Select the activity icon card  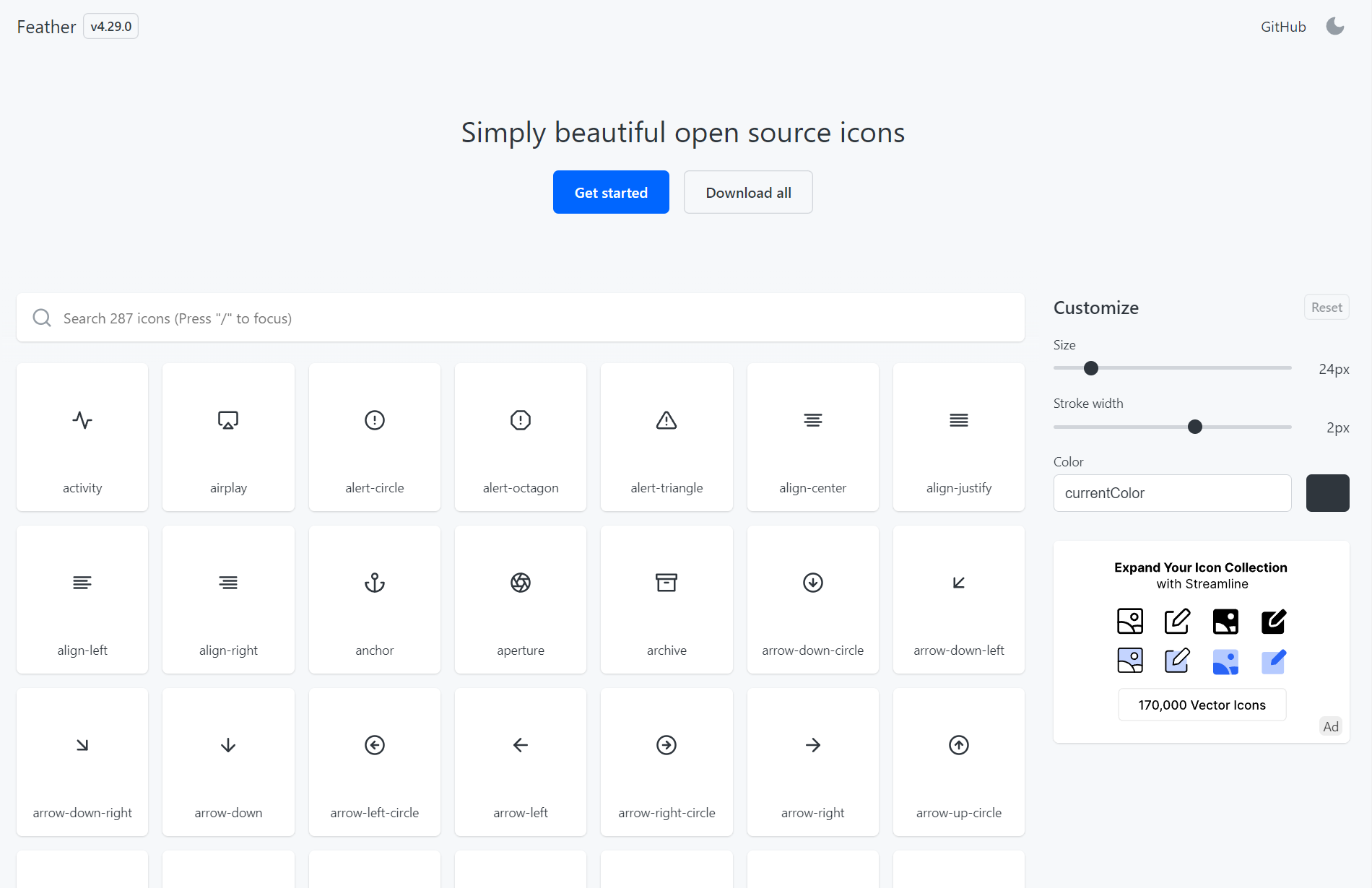tap(82, 437)
